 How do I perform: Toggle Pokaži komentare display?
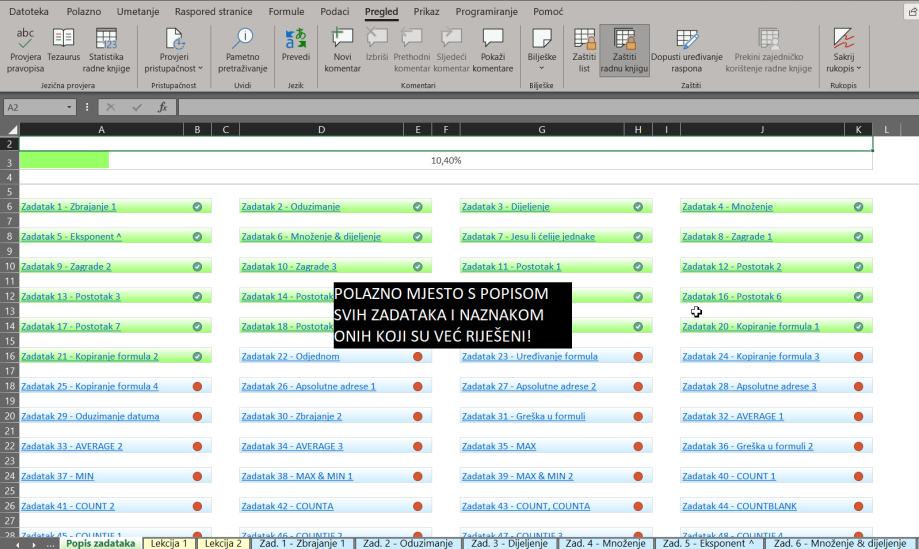pyautogui.click(x=492, y=40)
